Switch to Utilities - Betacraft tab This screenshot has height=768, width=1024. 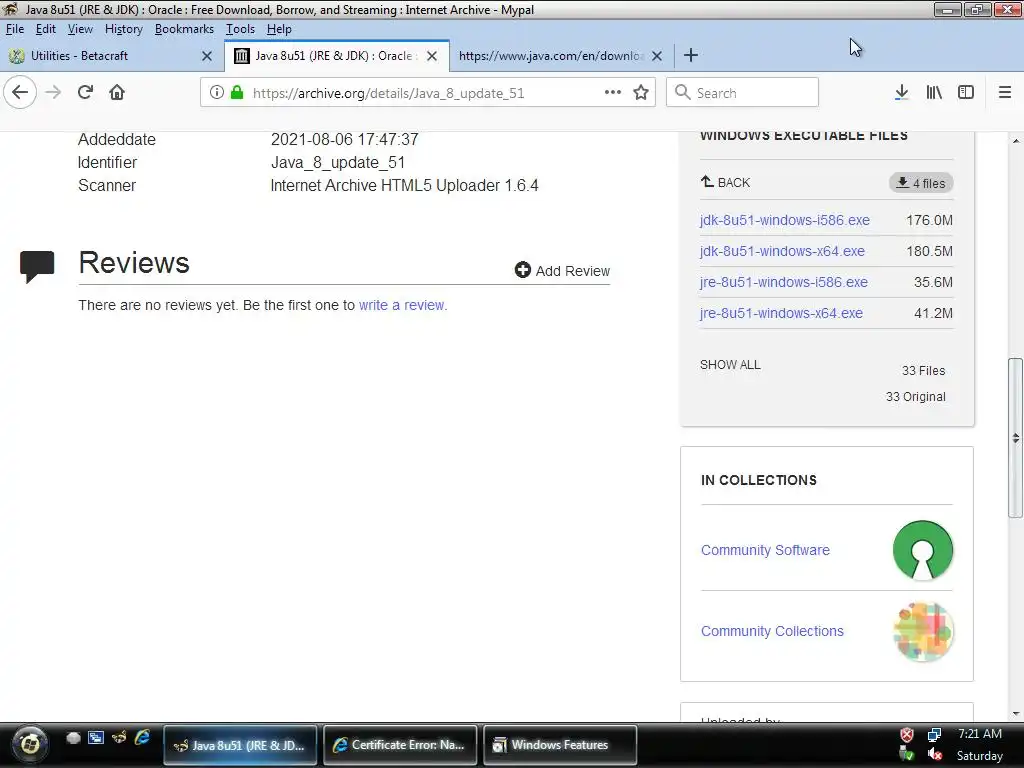coord(111,56)
